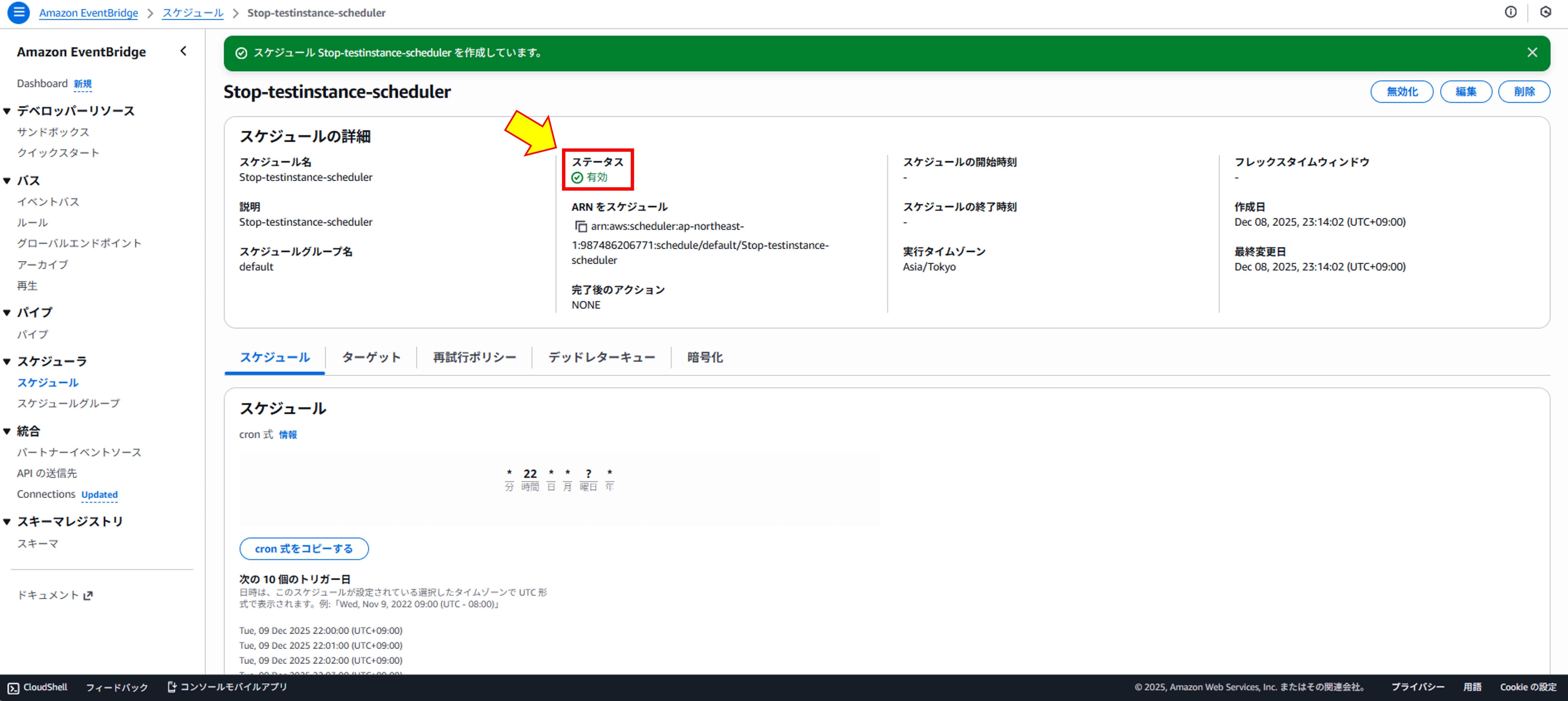
Task: Dismiss the green success banner
Action: point(1532,53)
